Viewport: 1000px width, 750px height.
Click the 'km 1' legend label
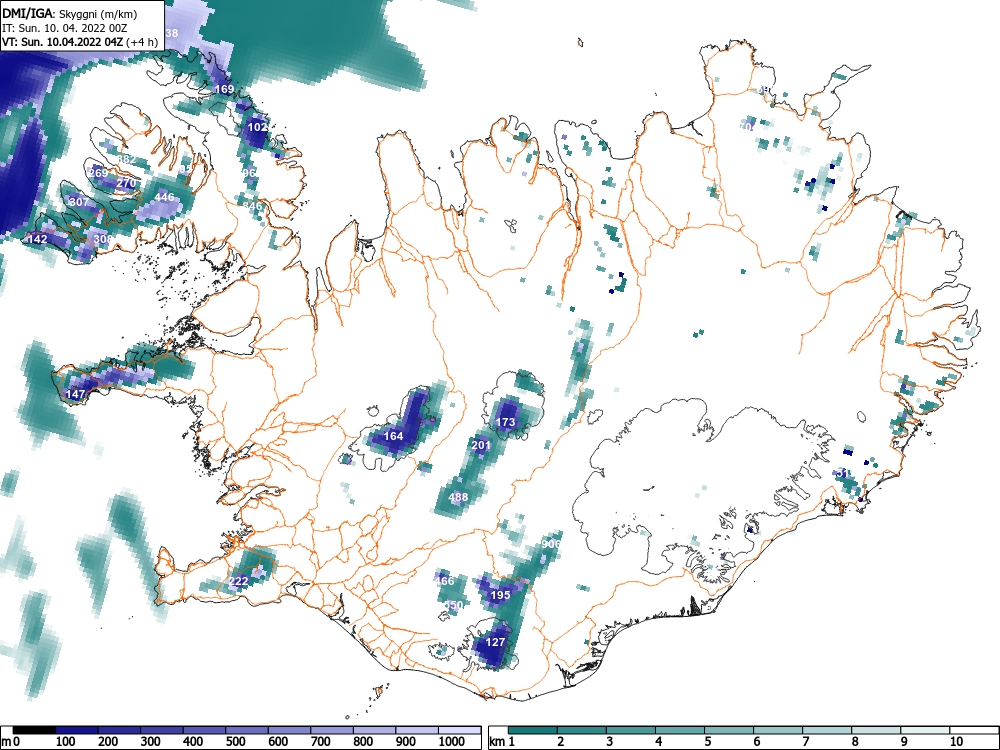[x=502, y=742]
